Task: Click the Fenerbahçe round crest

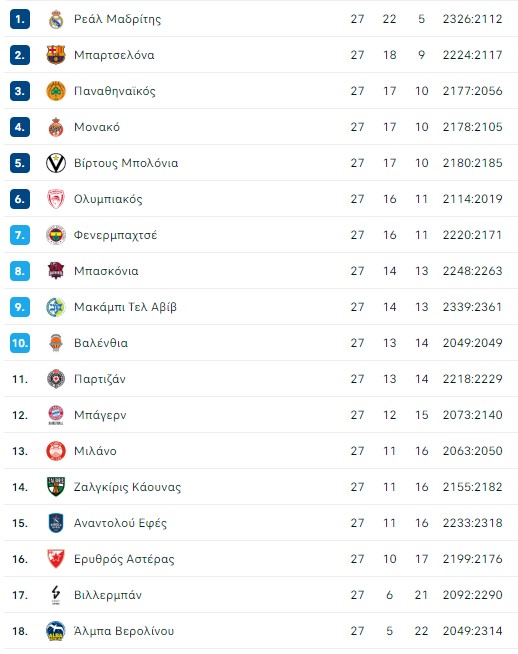Action: [56, 235]
